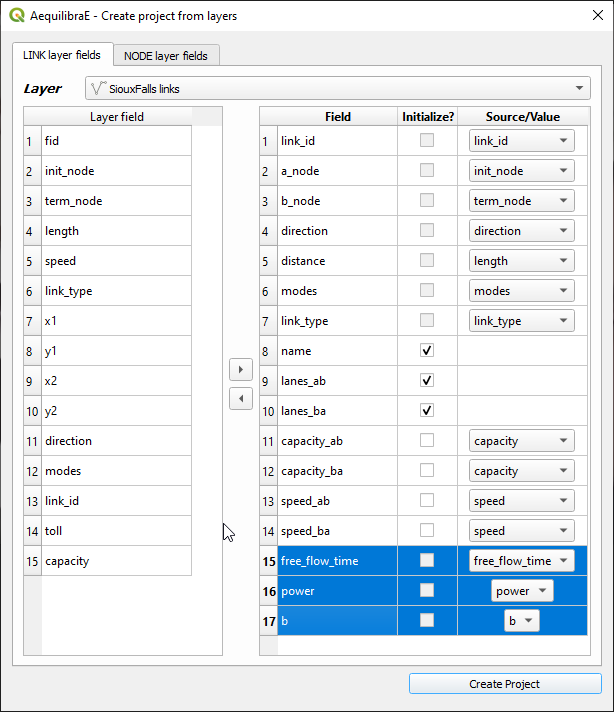614x712 pixels.
Task: Click the Source/Value column header
Action: pyautogui.click(x=524, y=117)
